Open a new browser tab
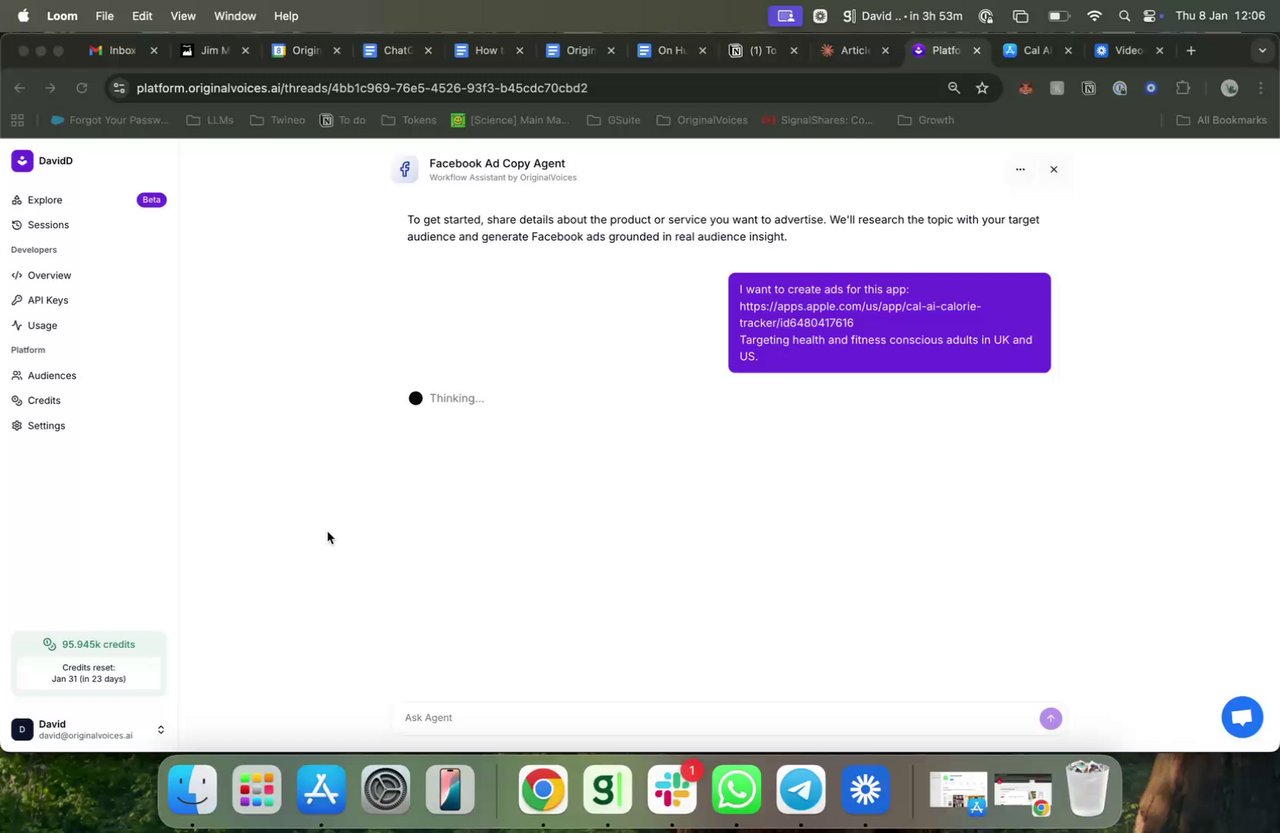 click(1190, 50)
